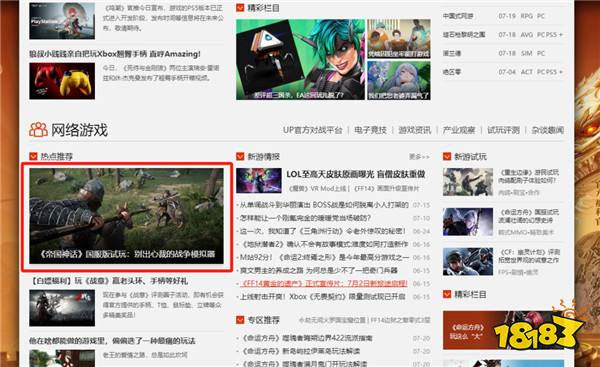
Task: Open 命运方舟 噬魂者 422流派指南 link
Action: tap(307, 338)
